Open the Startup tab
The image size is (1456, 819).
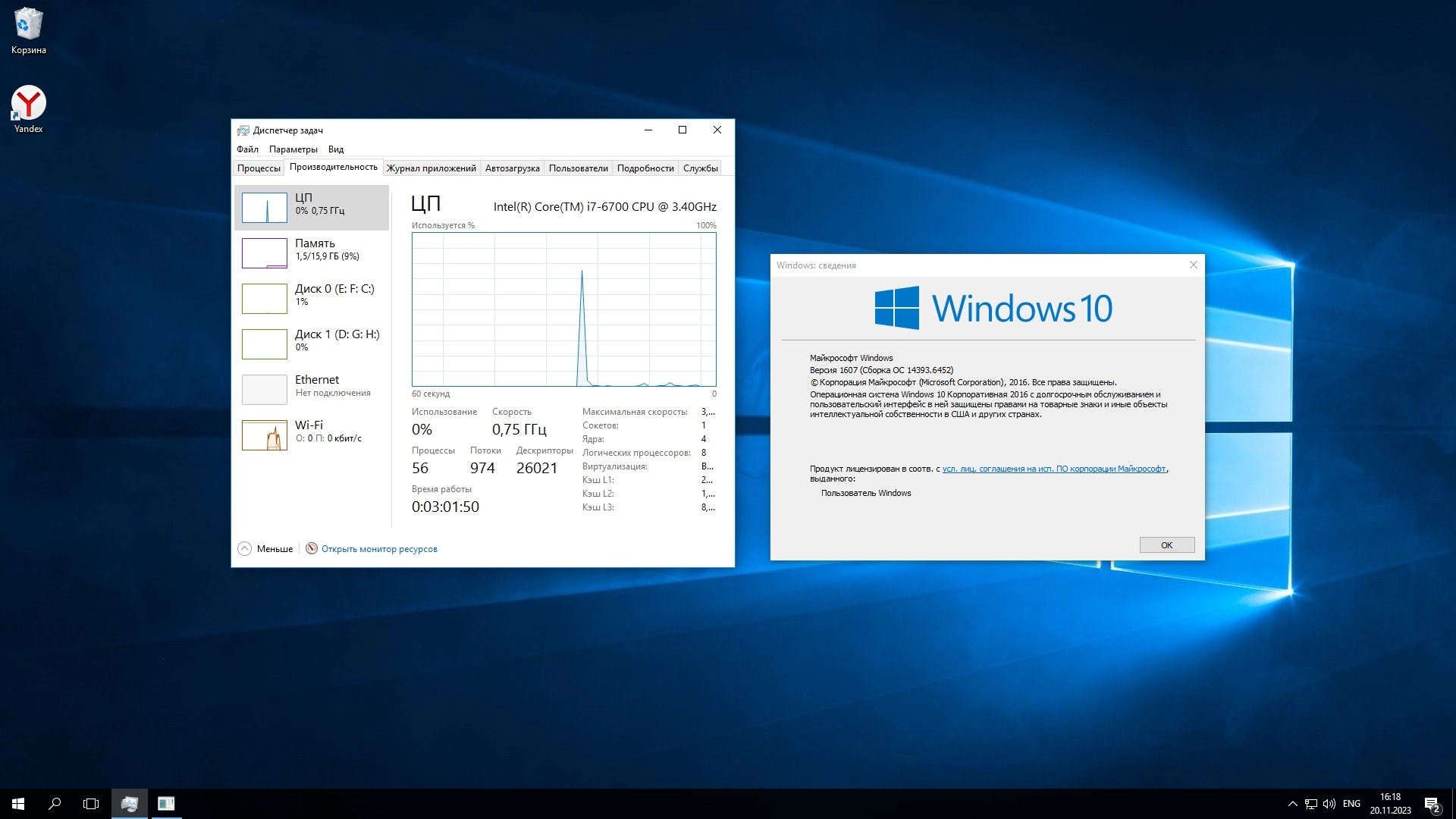pyautogui.click(x=512, y=168)
